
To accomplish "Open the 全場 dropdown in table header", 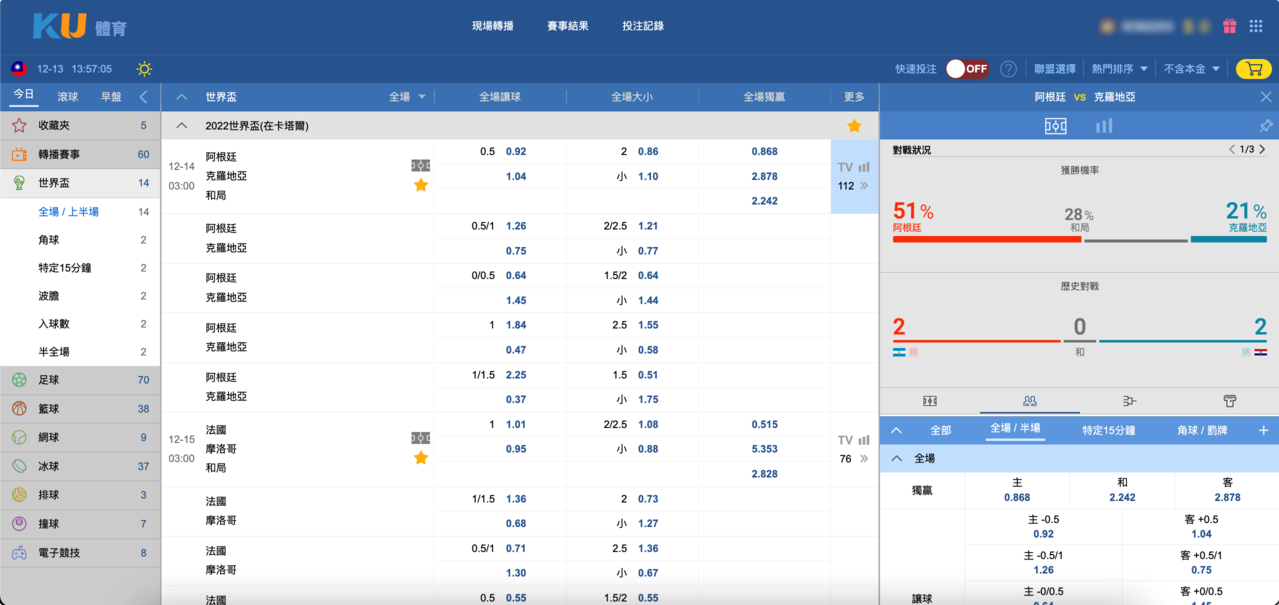I will pyautogui.click(x=407, y=97).
